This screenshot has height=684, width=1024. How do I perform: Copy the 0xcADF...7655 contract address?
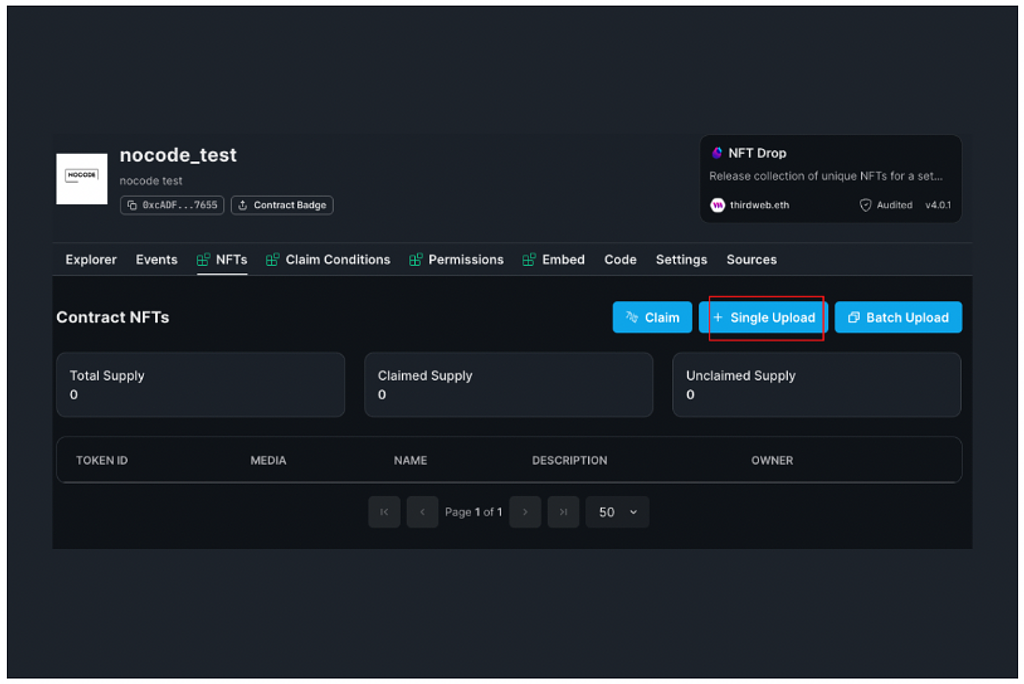point(172,205)
